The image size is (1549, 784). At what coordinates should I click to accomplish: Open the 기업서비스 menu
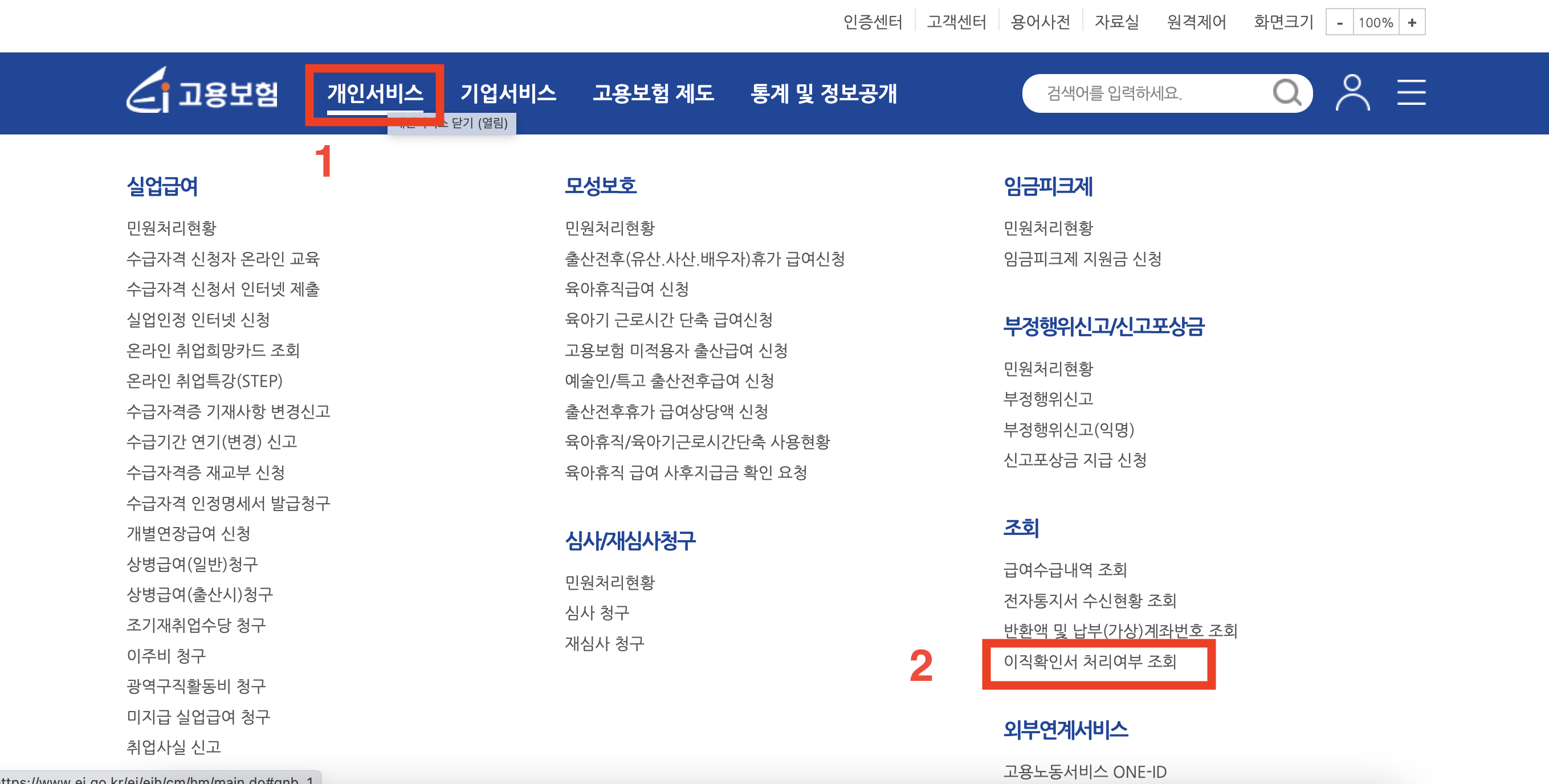[509, 93]
